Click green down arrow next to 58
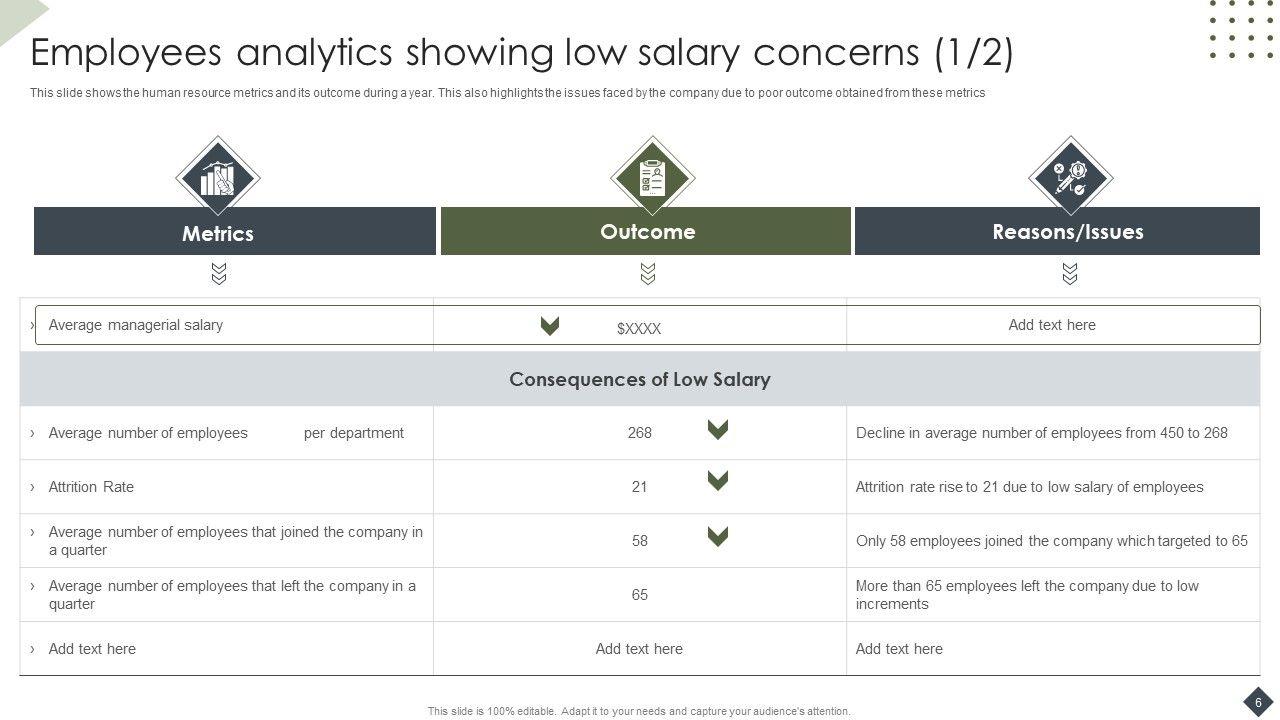Viewport: 1280px width, 720px height. (717, 536)
